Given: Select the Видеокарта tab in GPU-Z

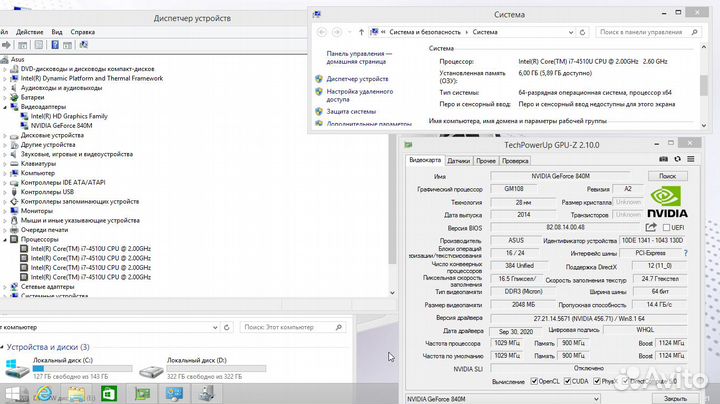Looking at the screenshot, I should (x=425, y=160).
